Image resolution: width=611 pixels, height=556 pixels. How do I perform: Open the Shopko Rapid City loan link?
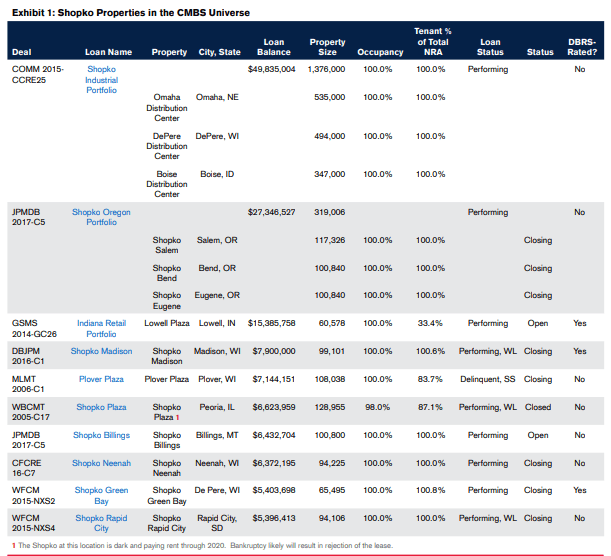click(x=101, y=523)
